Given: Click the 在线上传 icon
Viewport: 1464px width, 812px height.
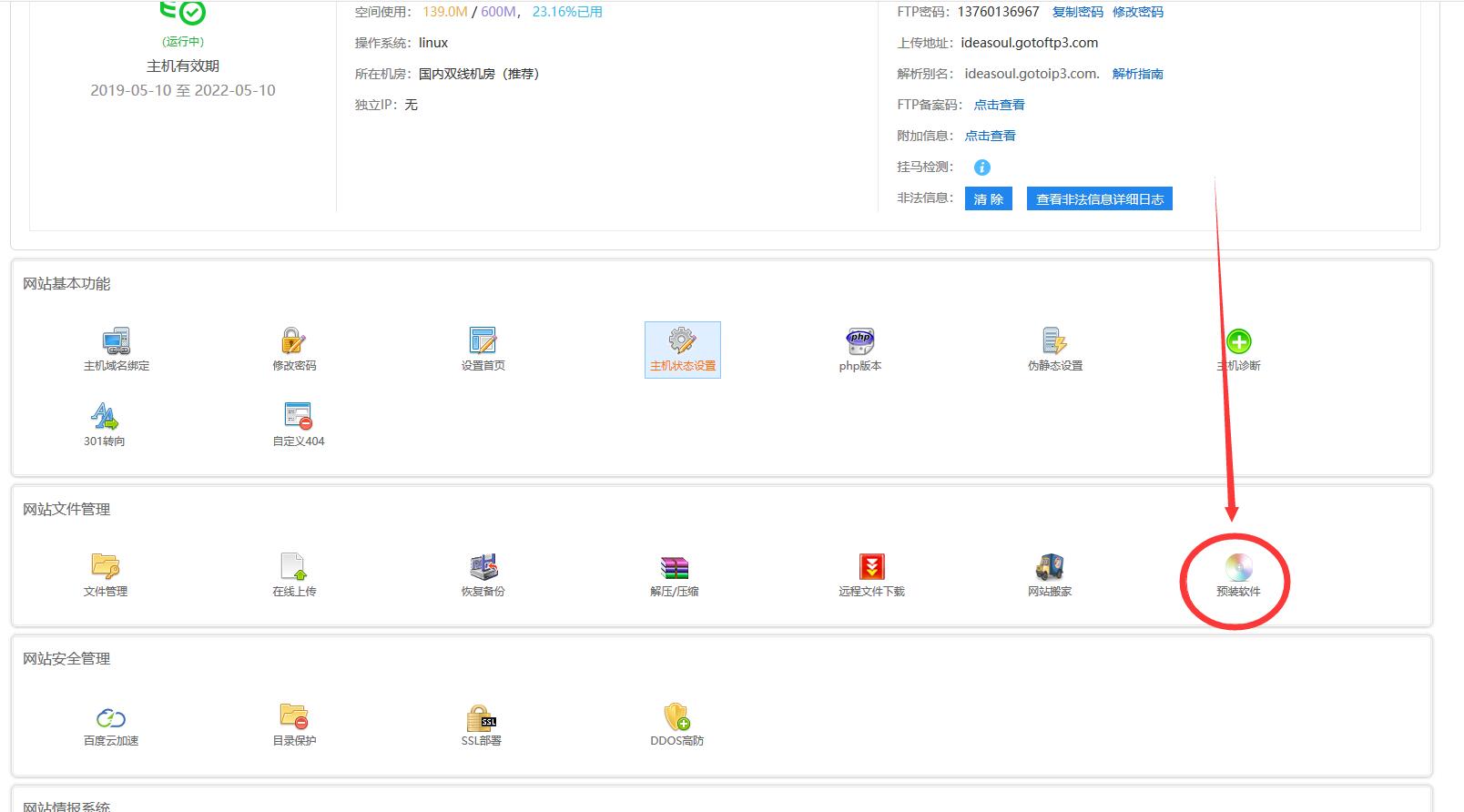Looking at the screenshot, I should [x=293, y=566].
